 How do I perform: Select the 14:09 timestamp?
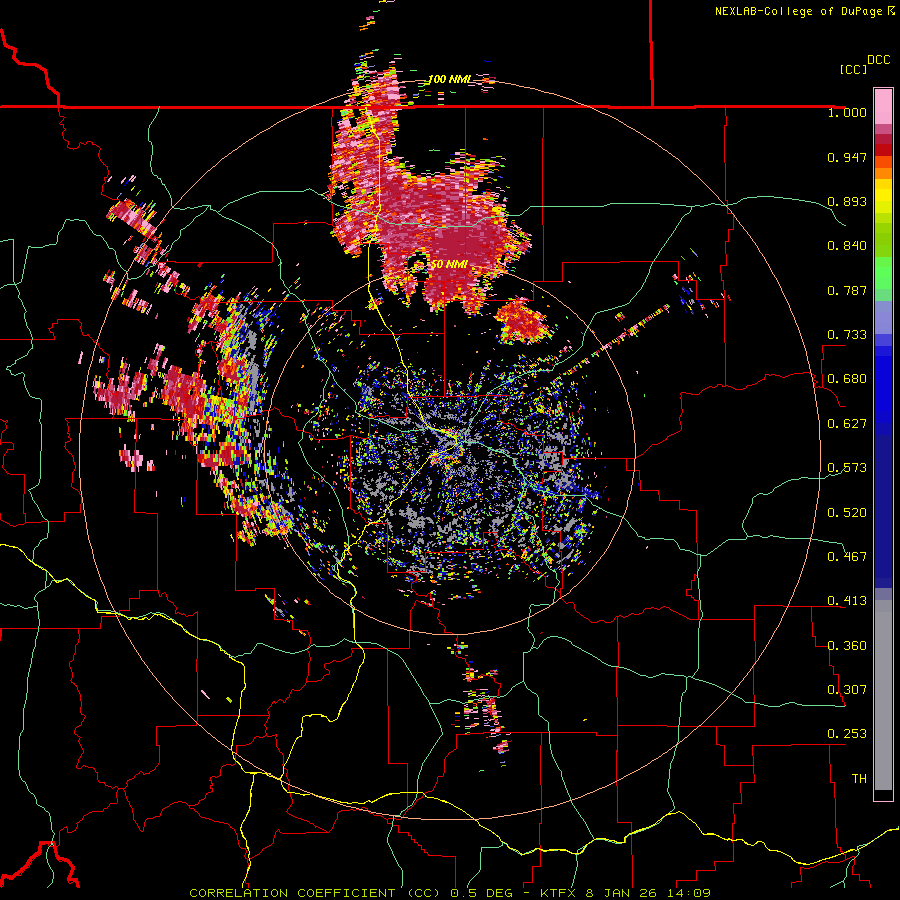[689, 893]
